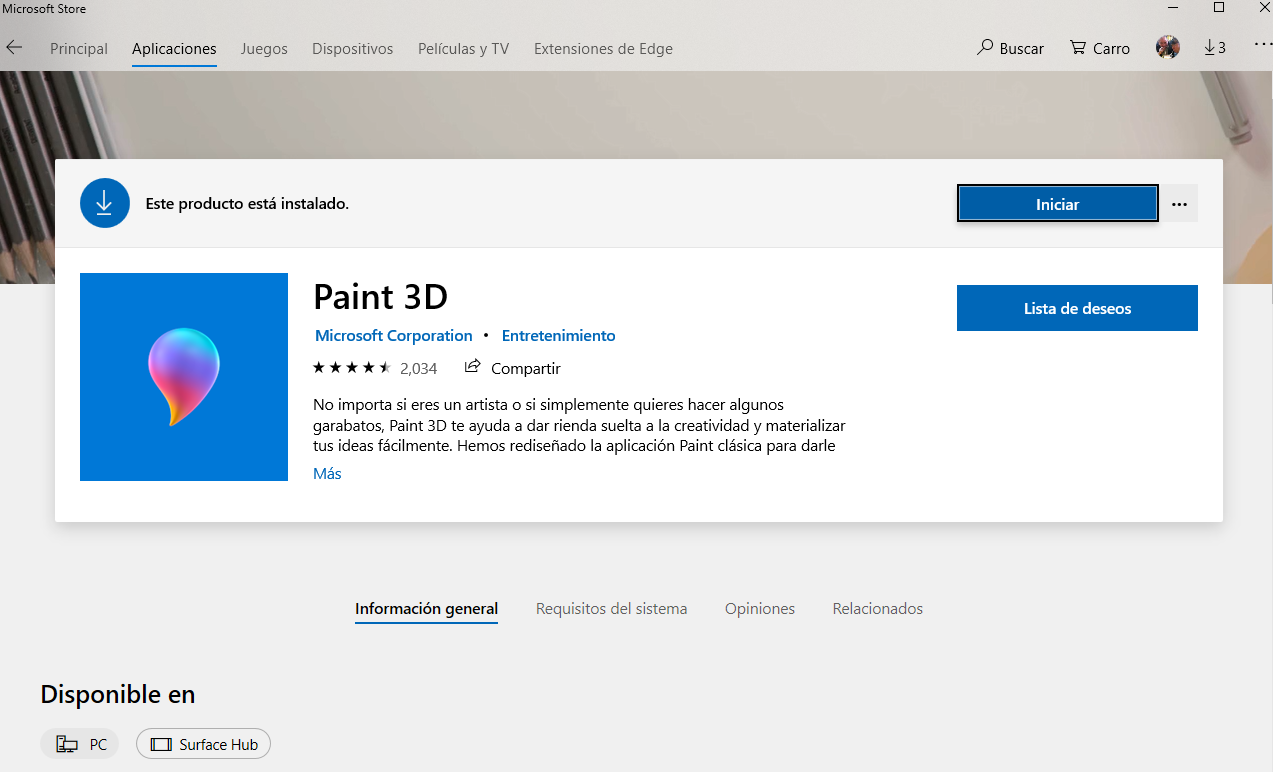Expand the description with Más
The width and height of the screenshot is (1273, 772).
coord(327,474)
